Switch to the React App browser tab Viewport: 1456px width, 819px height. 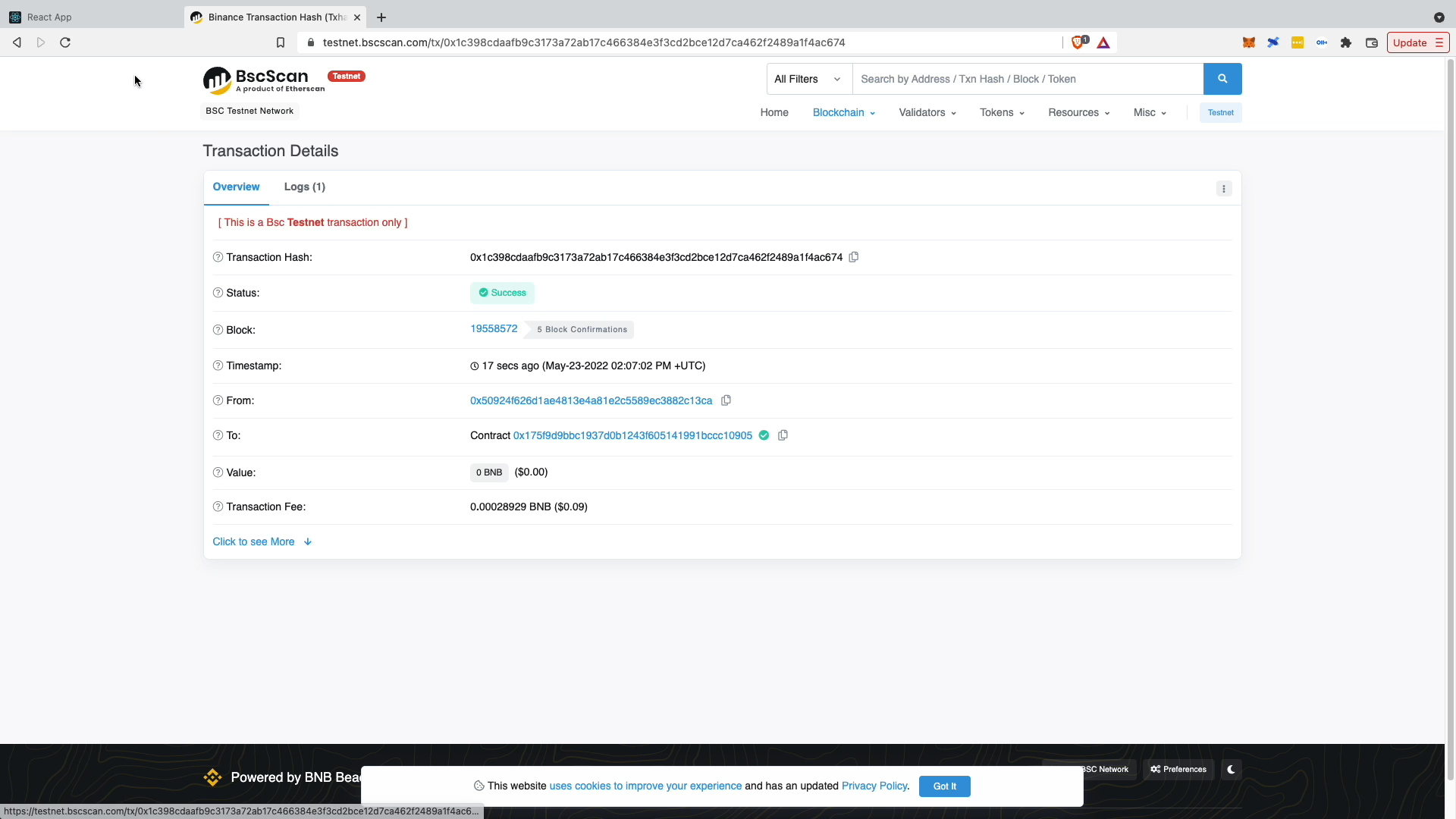[91, 17]
